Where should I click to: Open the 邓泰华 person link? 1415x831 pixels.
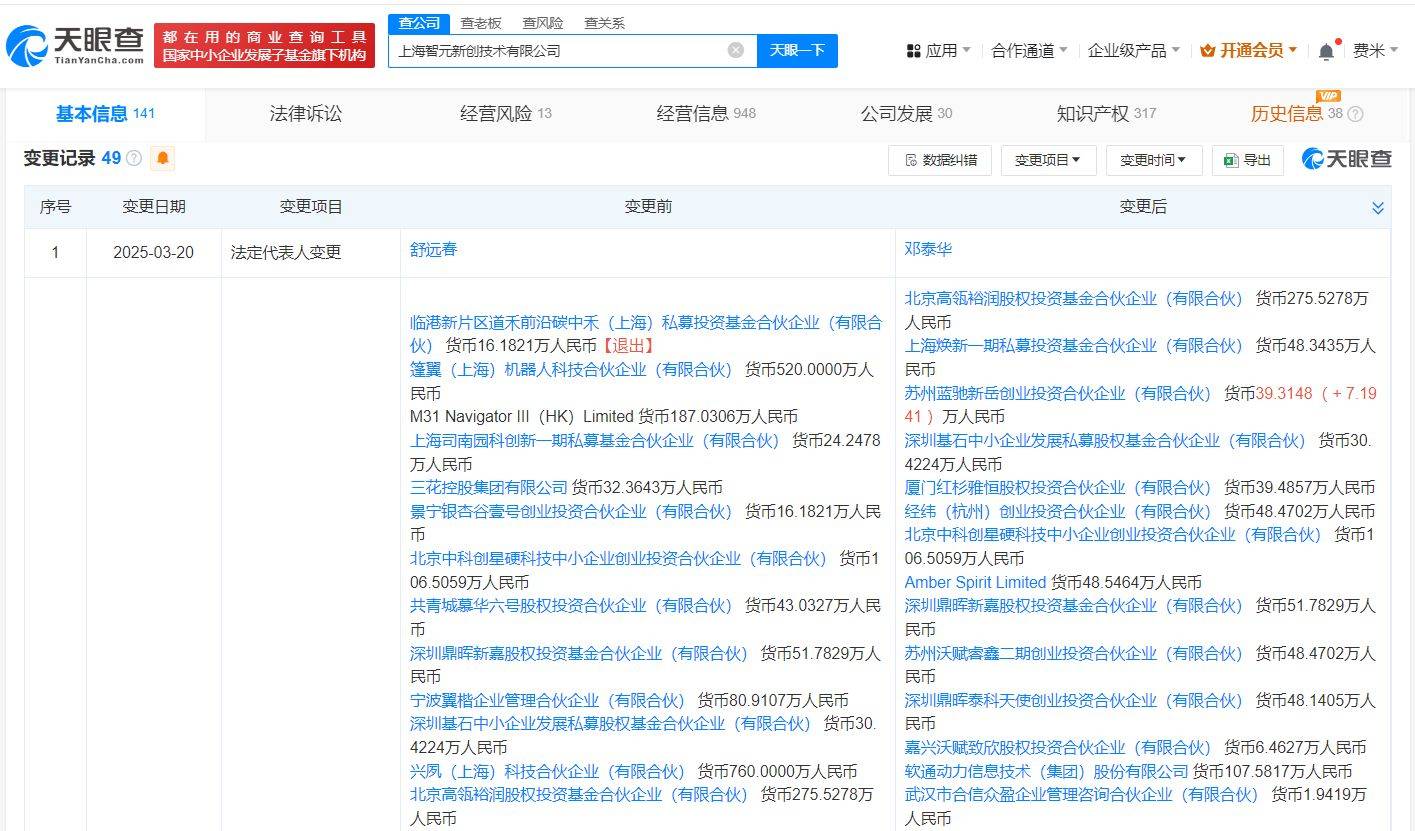click(x=929, y=251)
